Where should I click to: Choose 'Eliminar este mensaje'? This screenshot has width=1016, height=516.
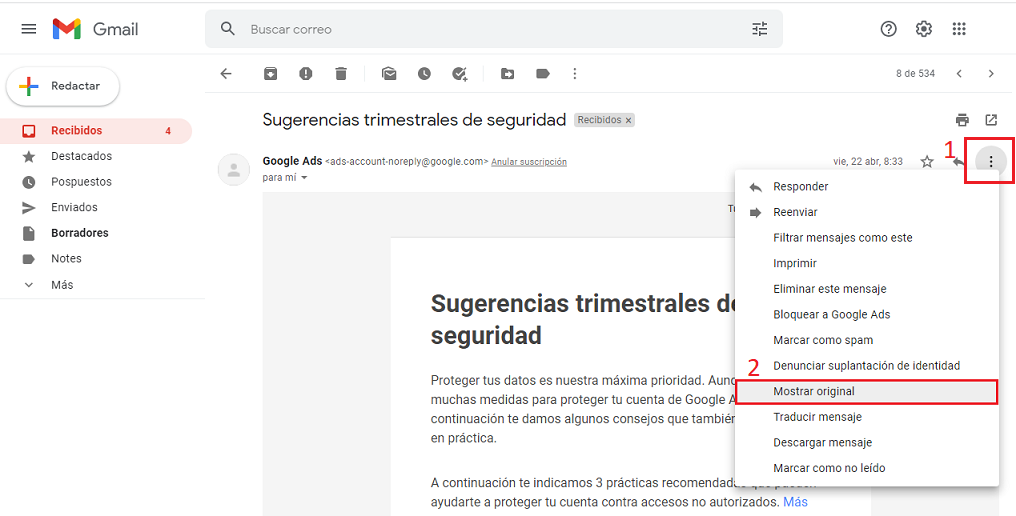point(867,289)
